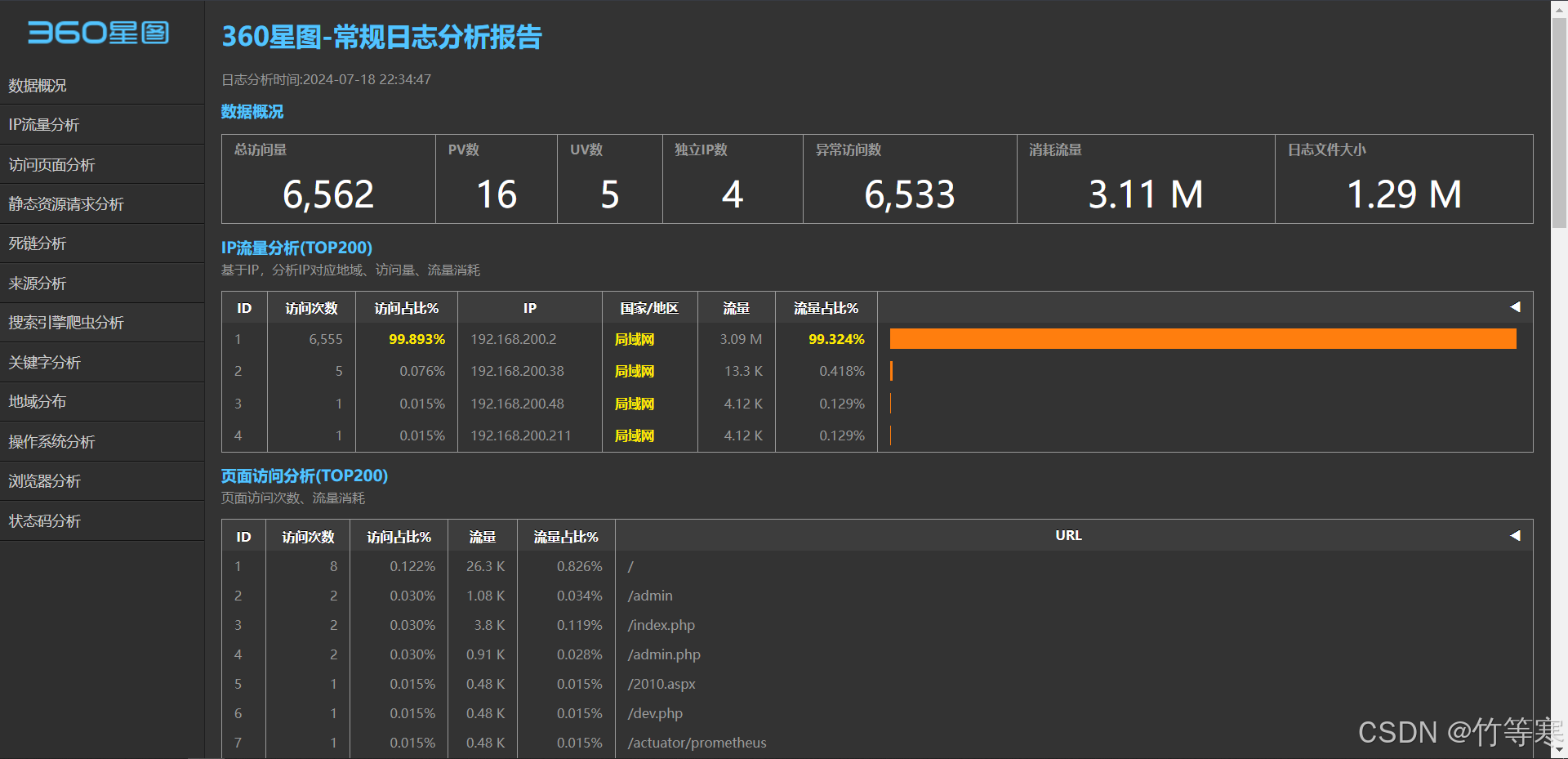Click the 总访问量 value 6,562
This screenshot has width=1568, height=759.
[x=328, y=195]
